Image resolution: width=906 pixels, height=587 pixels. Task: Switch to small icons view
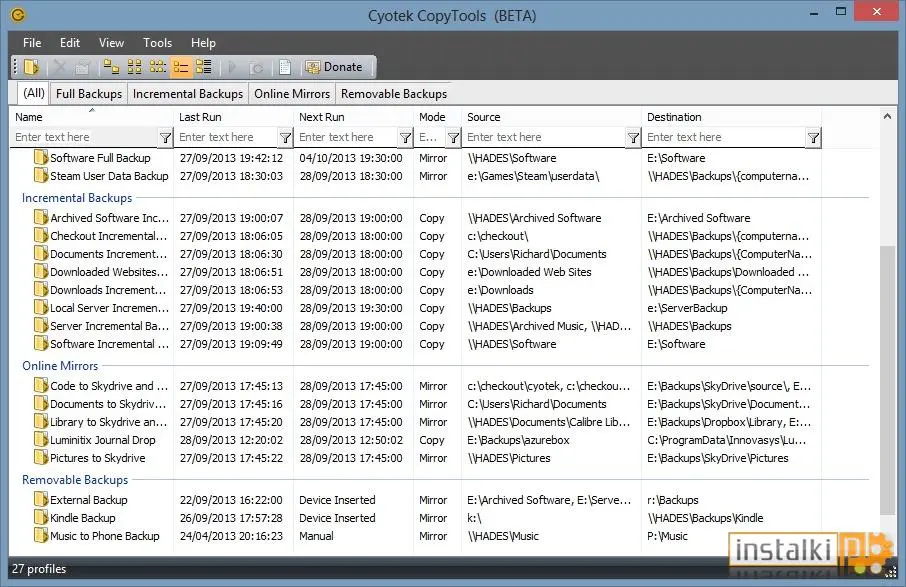(134, 67)
